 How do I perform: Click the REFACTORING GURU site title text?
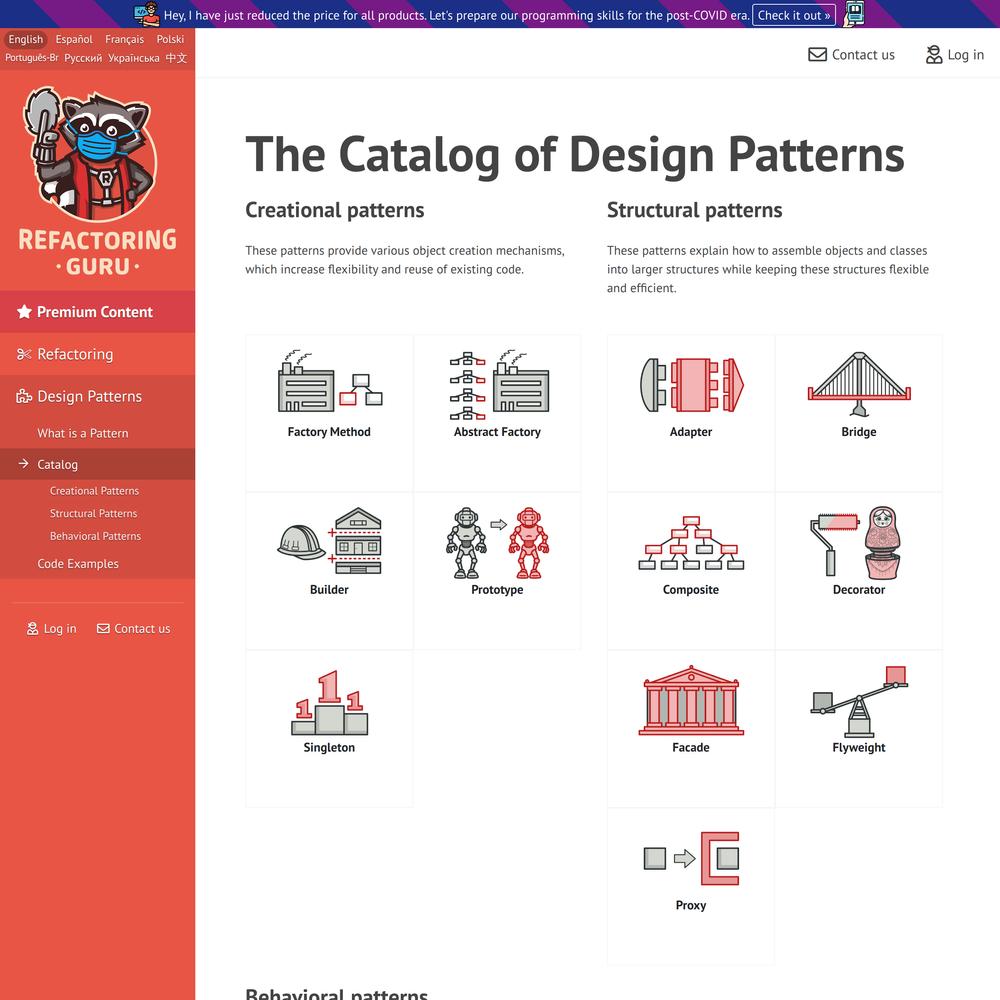tap(98, 253)
